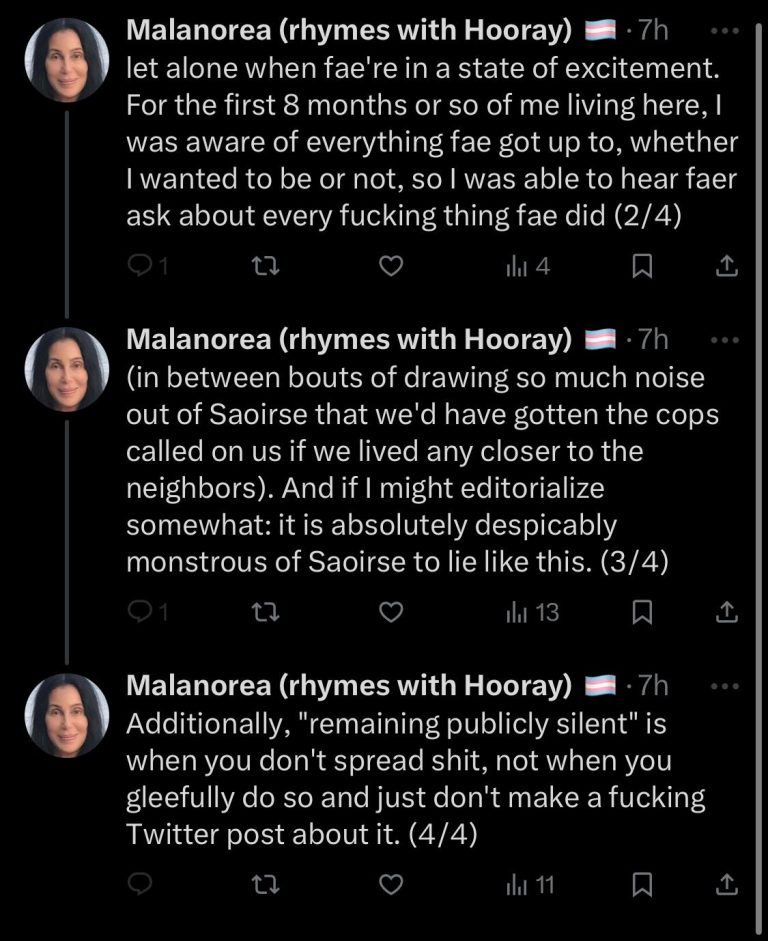Viewport: 768px width, 941px height.
Task: Bookmark the (2/4) tweet
Action: point(644,266)
